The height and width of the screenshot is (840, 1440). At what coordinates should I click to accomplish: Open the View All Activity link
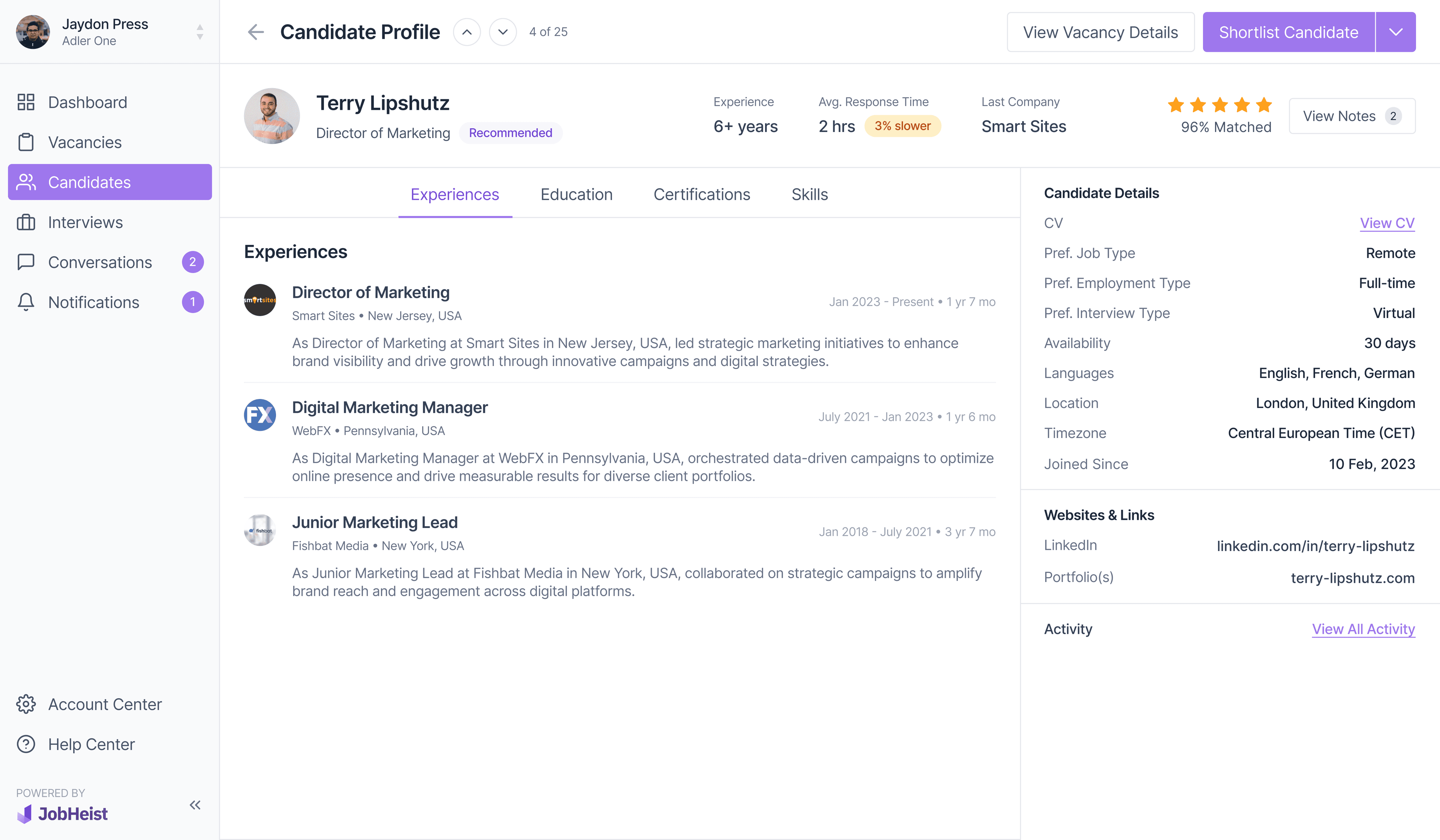tap(1363, 629)
